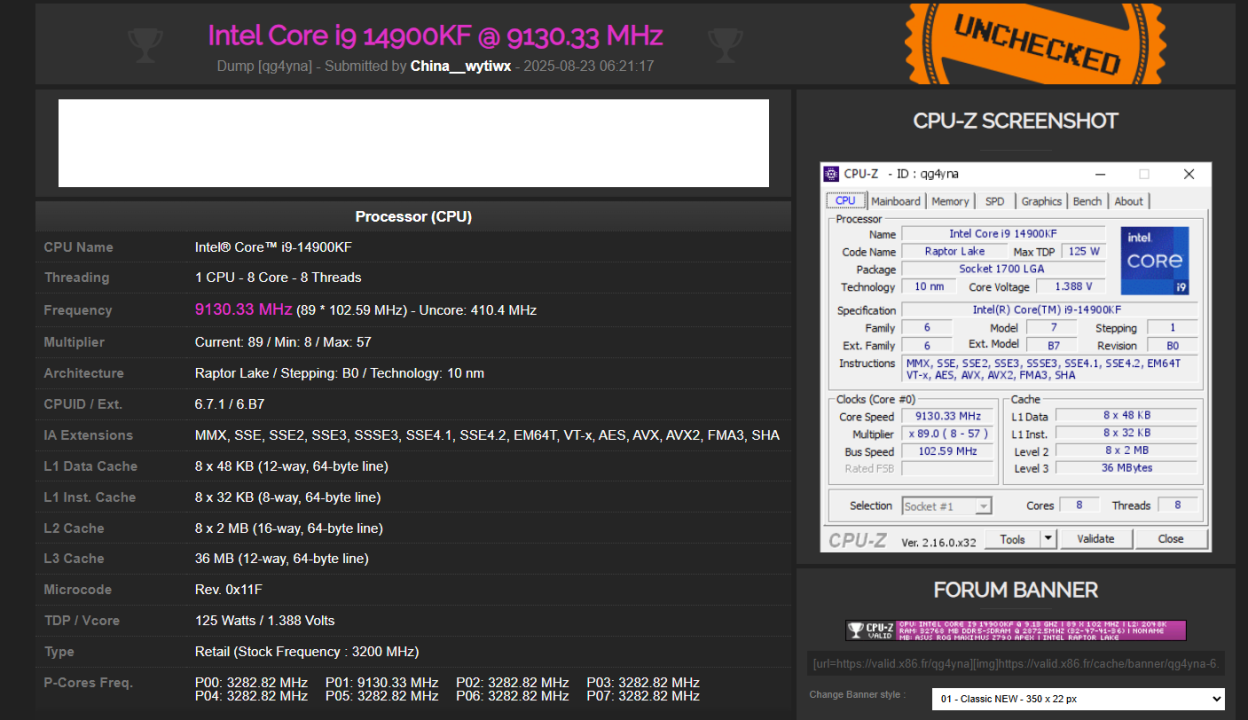
Task: Click the CPU-Z application icon in the title bar
Action: pyautogui.click(x=831, y=173)
